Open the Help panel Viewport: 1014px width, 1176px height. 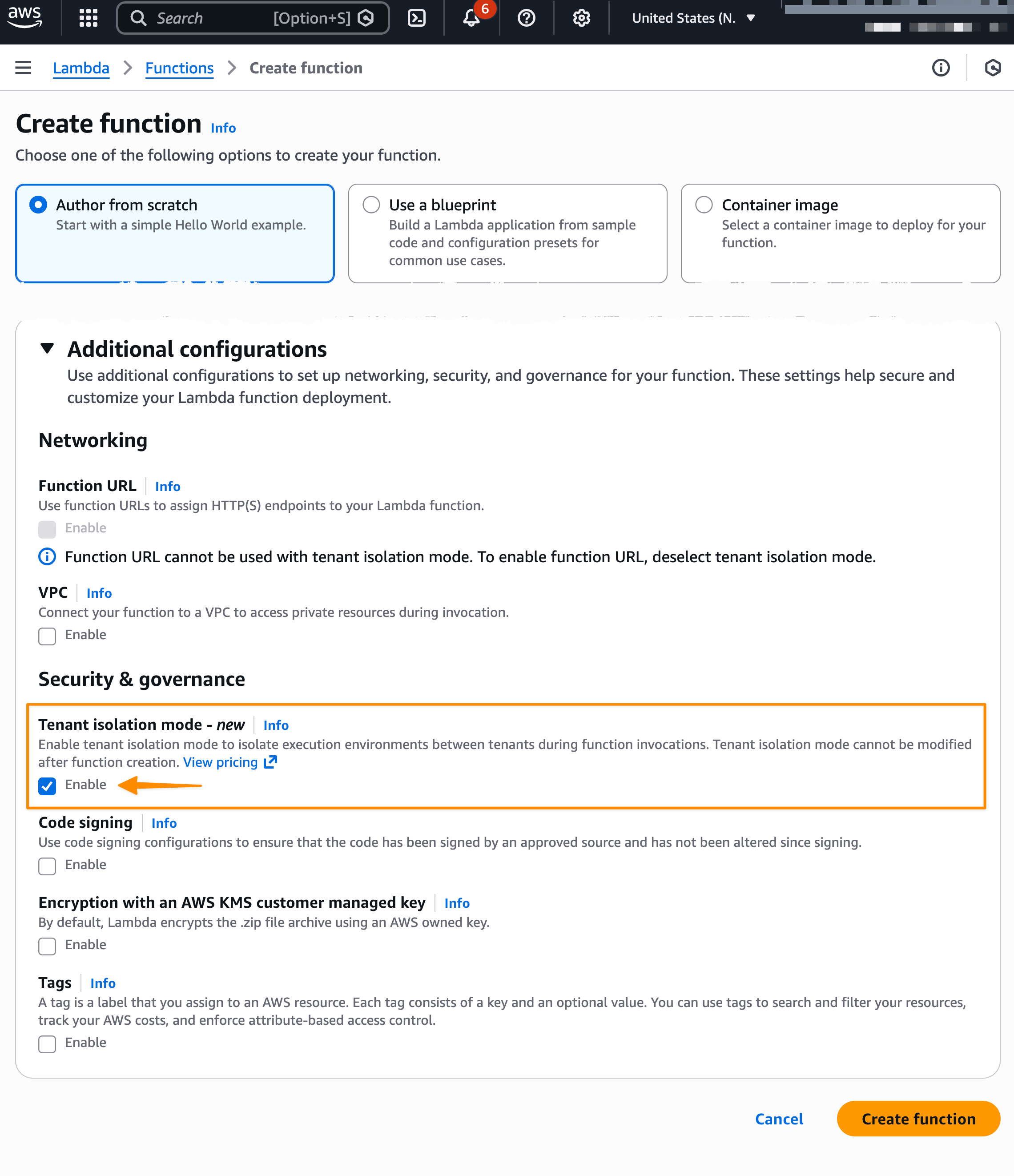click(x=526, y=18)
